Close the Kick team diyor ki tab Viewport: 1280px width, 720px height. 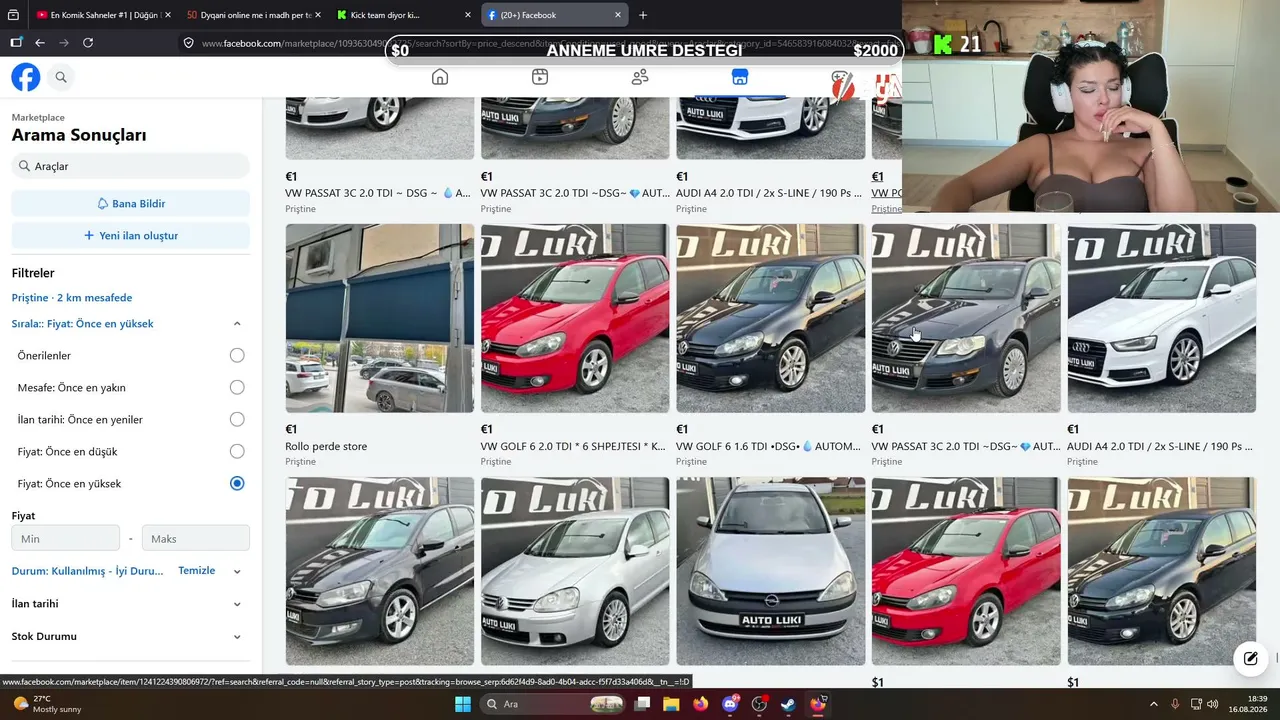pyautogui.click(x=468, y=15)
